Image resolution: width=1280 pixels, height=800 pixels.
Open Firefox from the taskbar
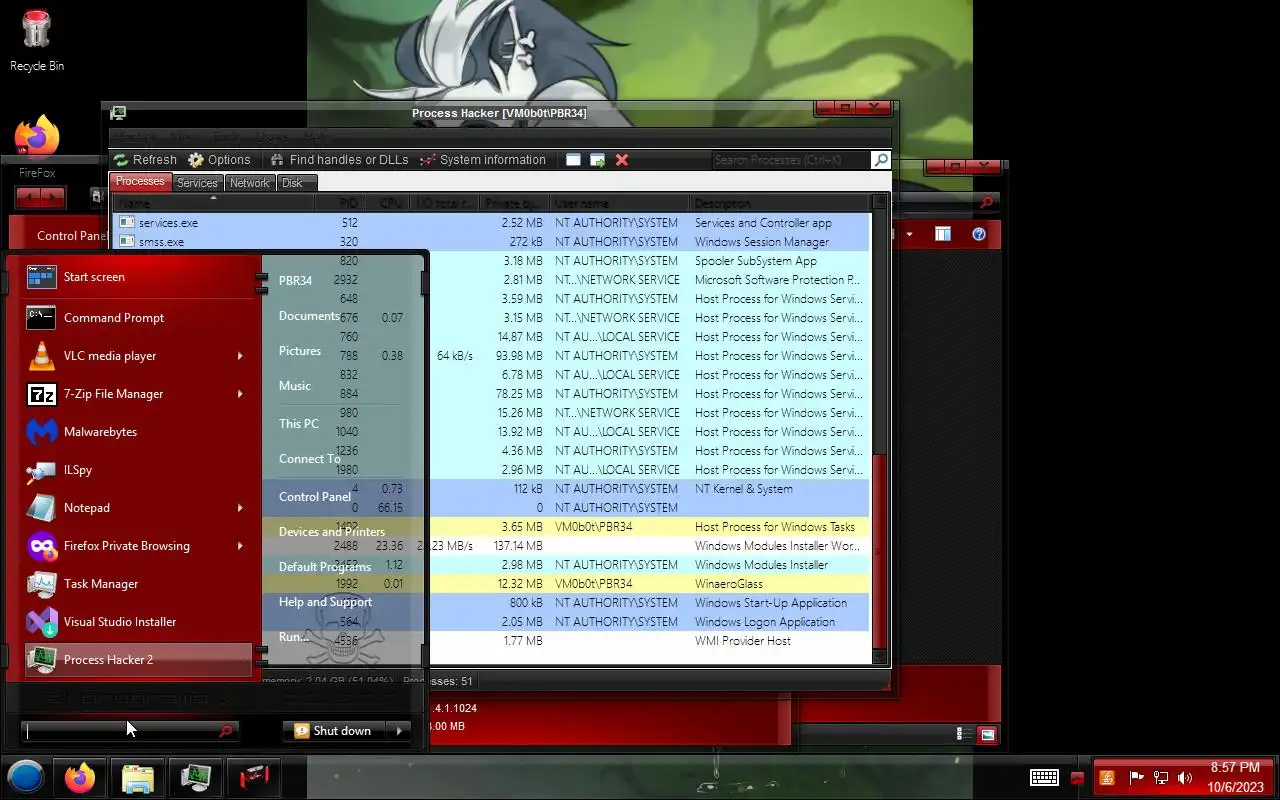[x=80, y=777]
